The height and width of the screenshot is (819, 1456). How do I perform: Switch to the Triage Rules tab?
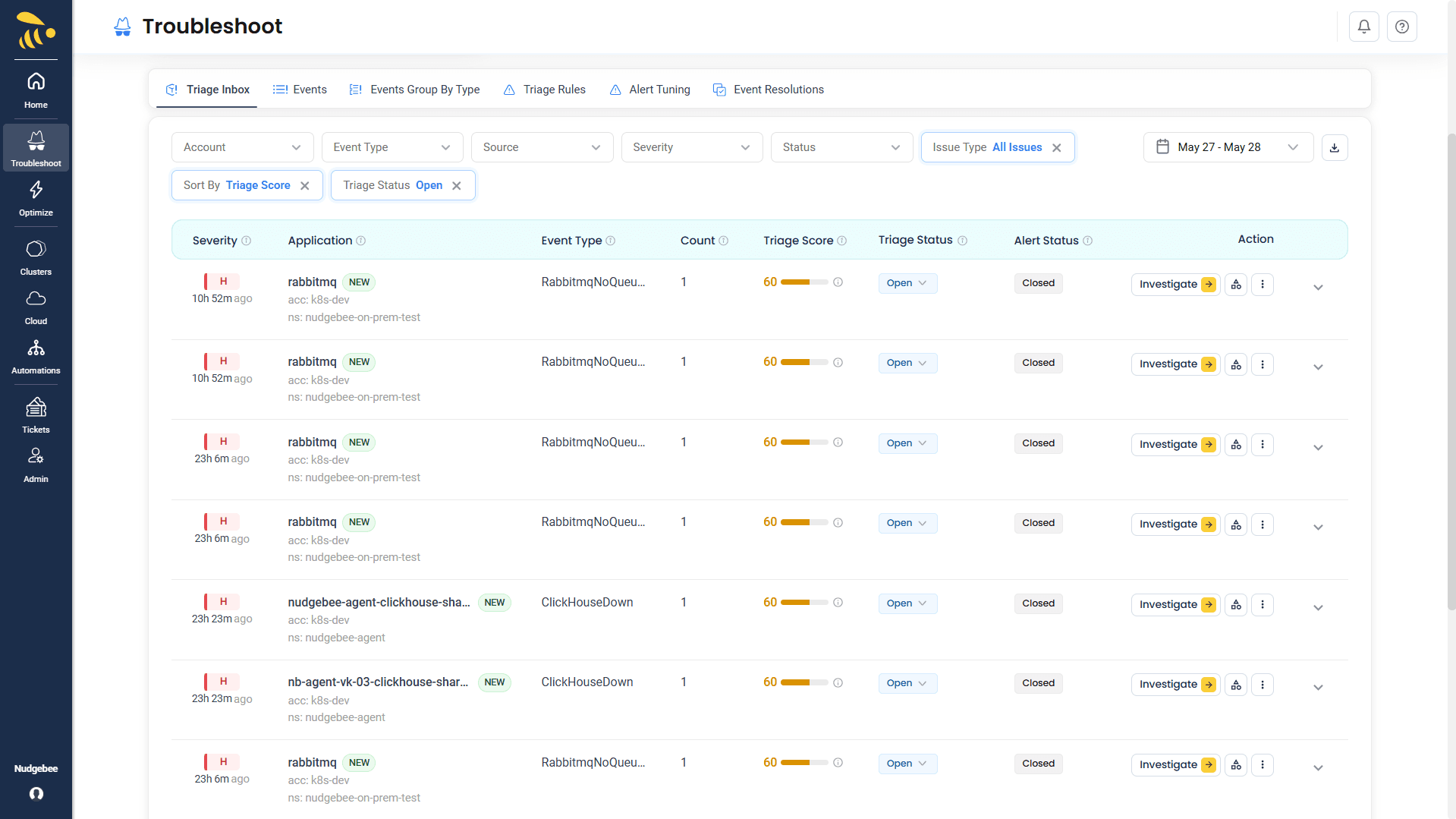(x=544, y=90)
